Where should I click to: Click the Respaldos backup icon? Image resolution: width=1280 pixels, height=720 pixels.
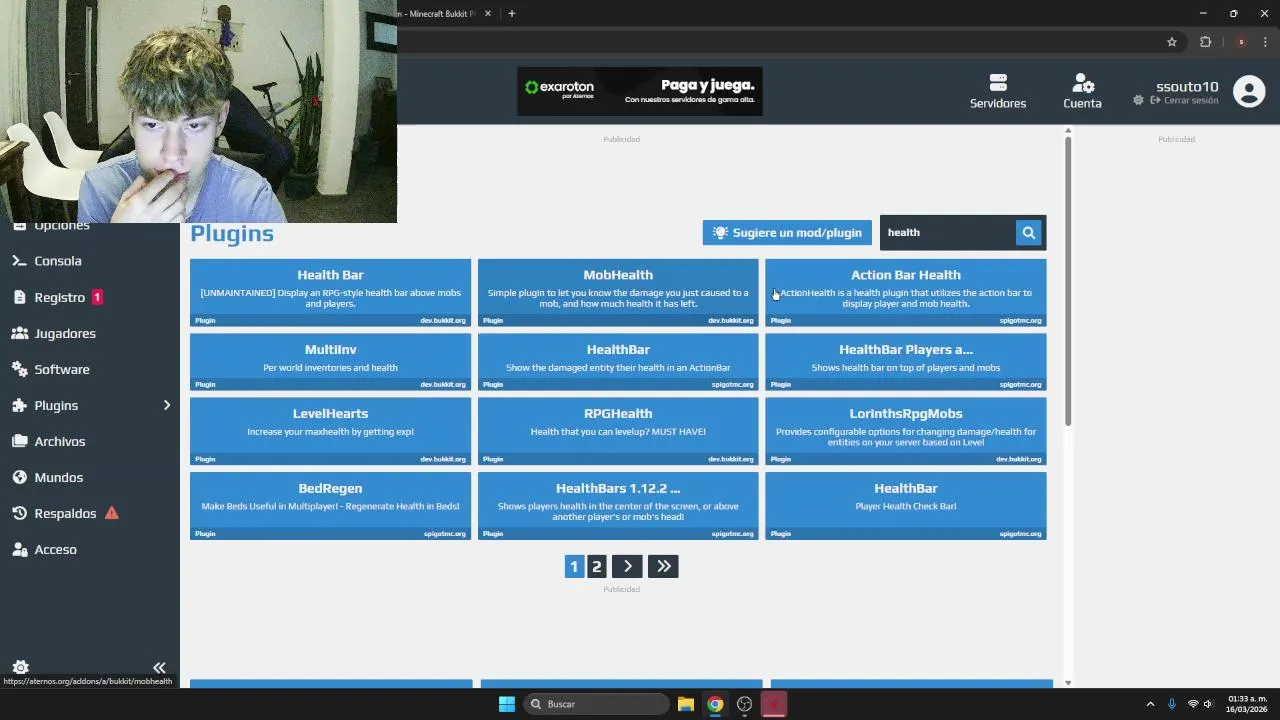point(19,513)
